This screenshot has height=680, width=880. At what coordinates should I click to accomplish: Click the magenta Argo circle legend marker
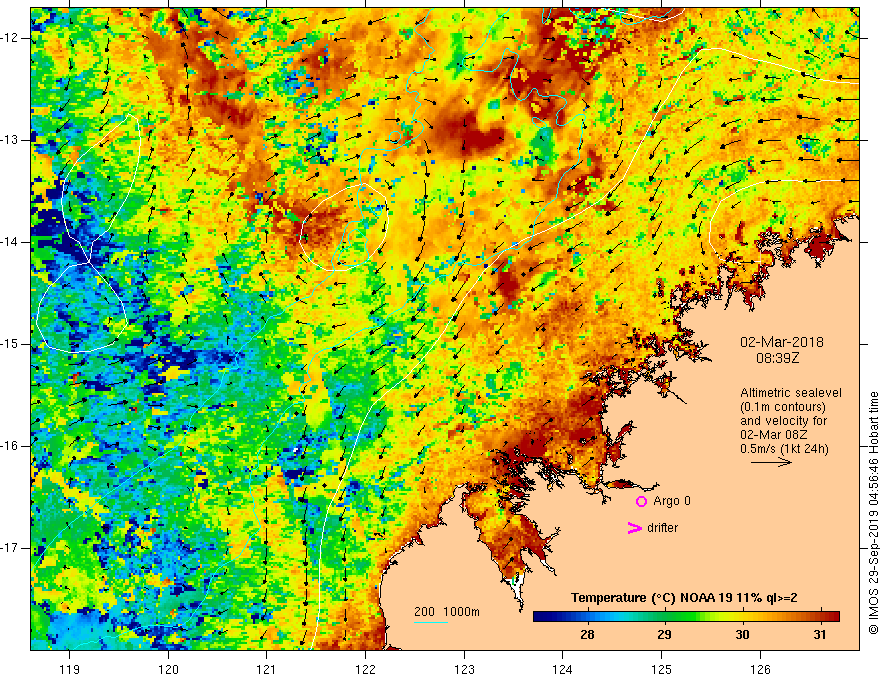[x=641, y=502]
